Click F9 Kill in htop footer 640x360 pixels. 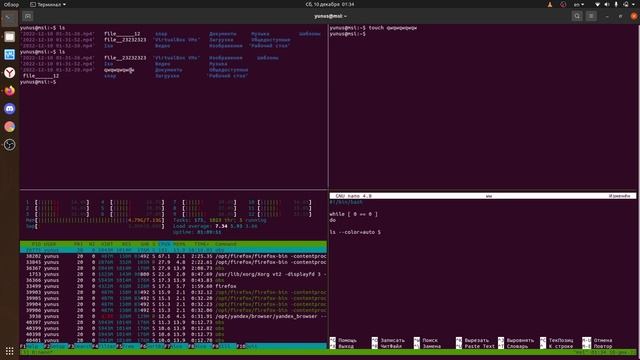coord(224,346)
